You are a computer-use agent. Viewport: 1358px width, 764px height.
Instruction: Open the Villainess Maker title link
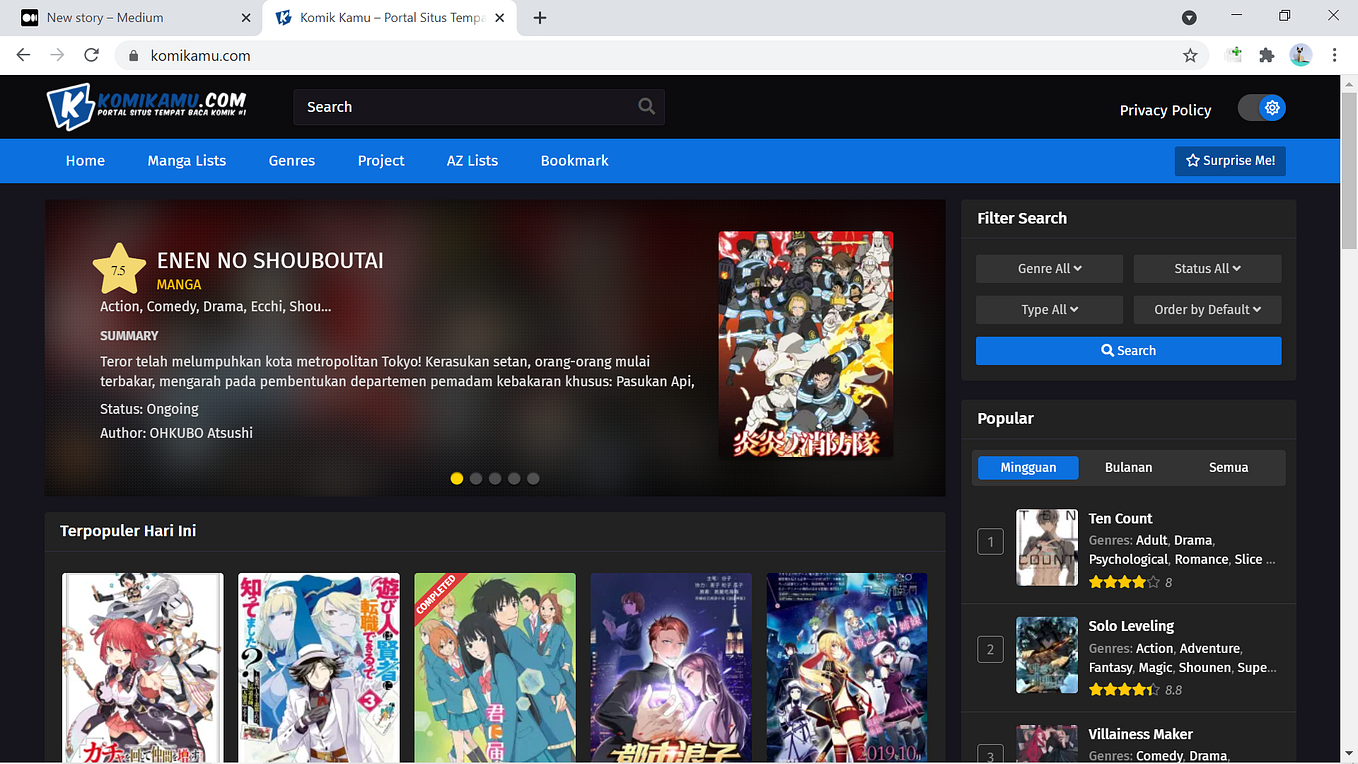click(x=1140, y=734)
